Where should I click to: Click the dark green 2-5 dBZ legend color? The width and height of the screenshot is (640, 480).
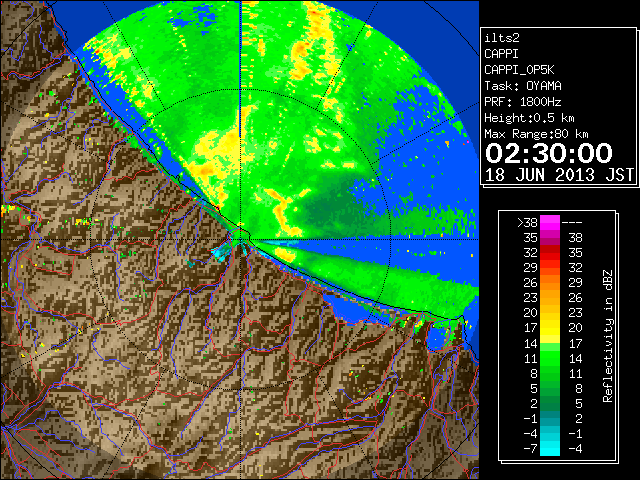tap(550, 403)
